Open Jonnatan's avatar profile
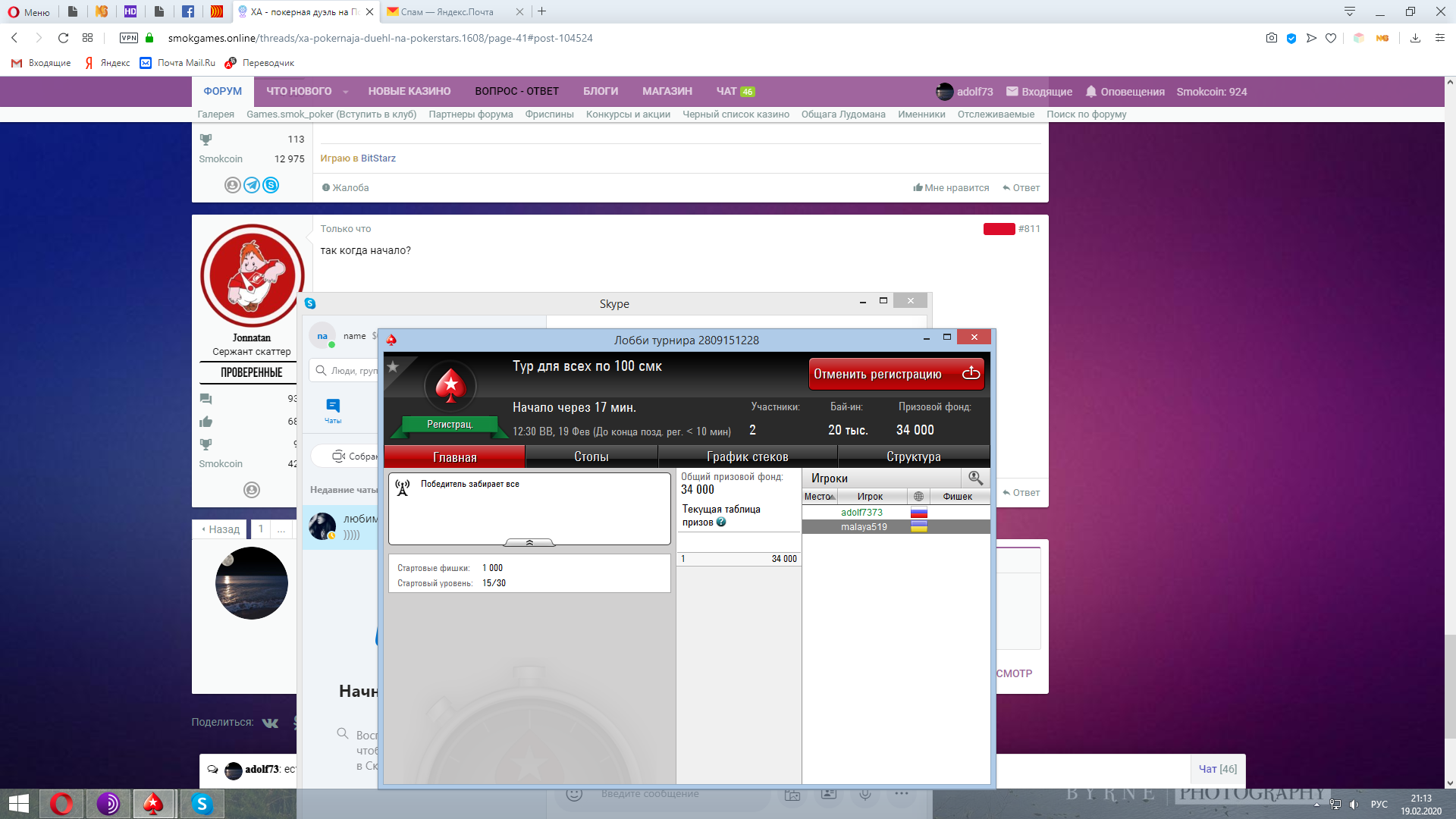The height and width of the screenshot is (819, 1456). pos(252,275)
